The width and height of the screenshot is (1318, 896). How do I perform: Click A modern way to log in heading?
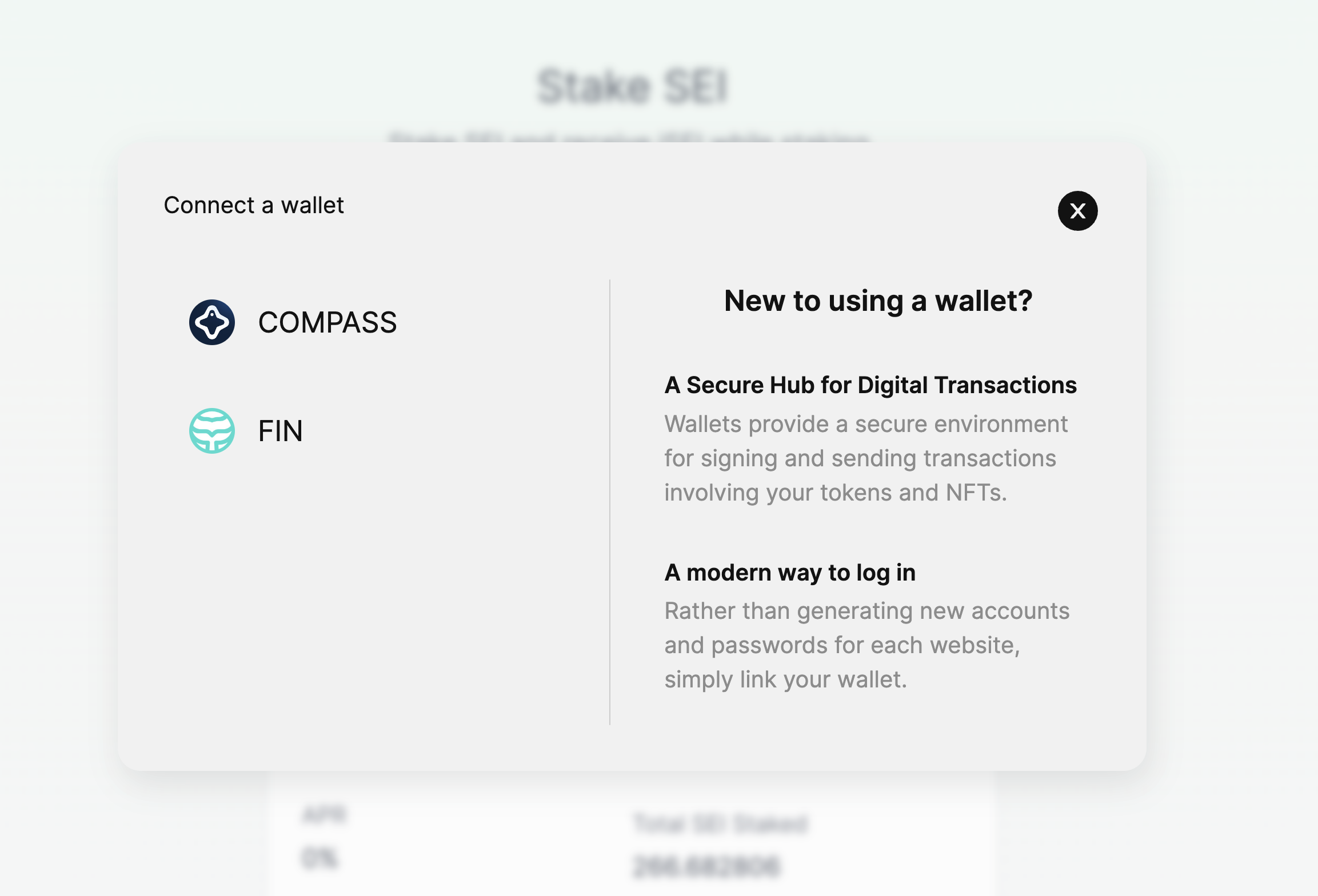point(790,573)
